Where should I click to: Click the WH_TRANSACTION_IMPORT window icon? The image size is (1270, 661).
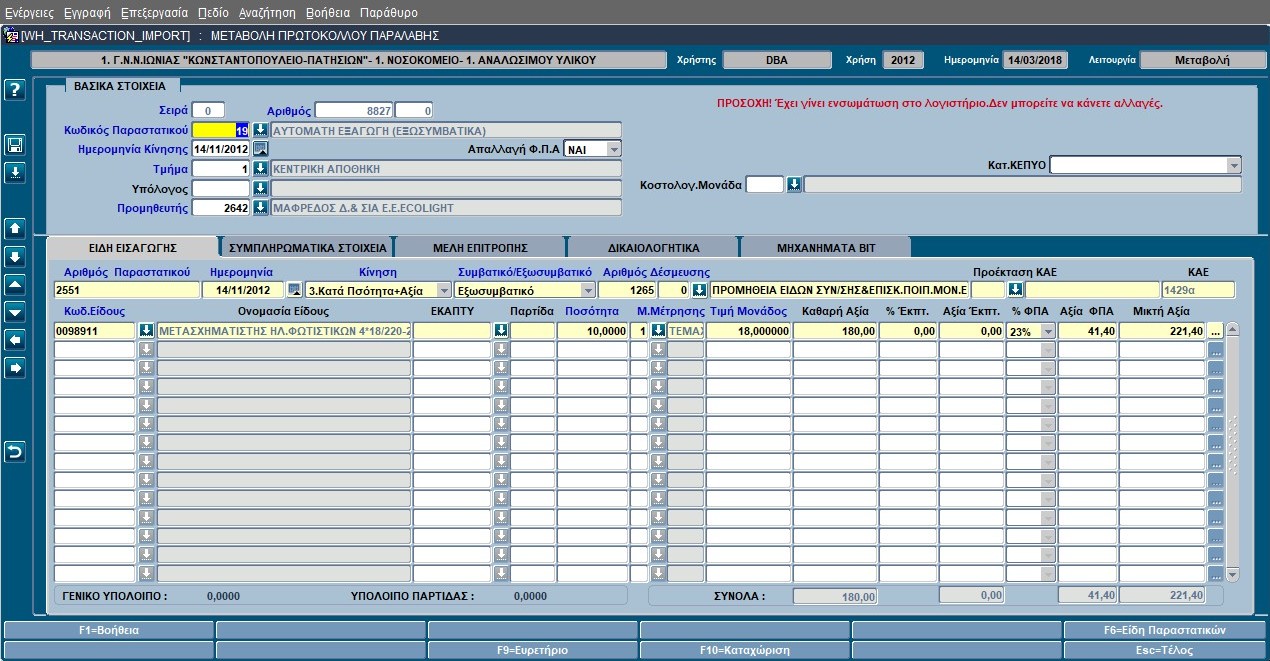pos(11,35)
